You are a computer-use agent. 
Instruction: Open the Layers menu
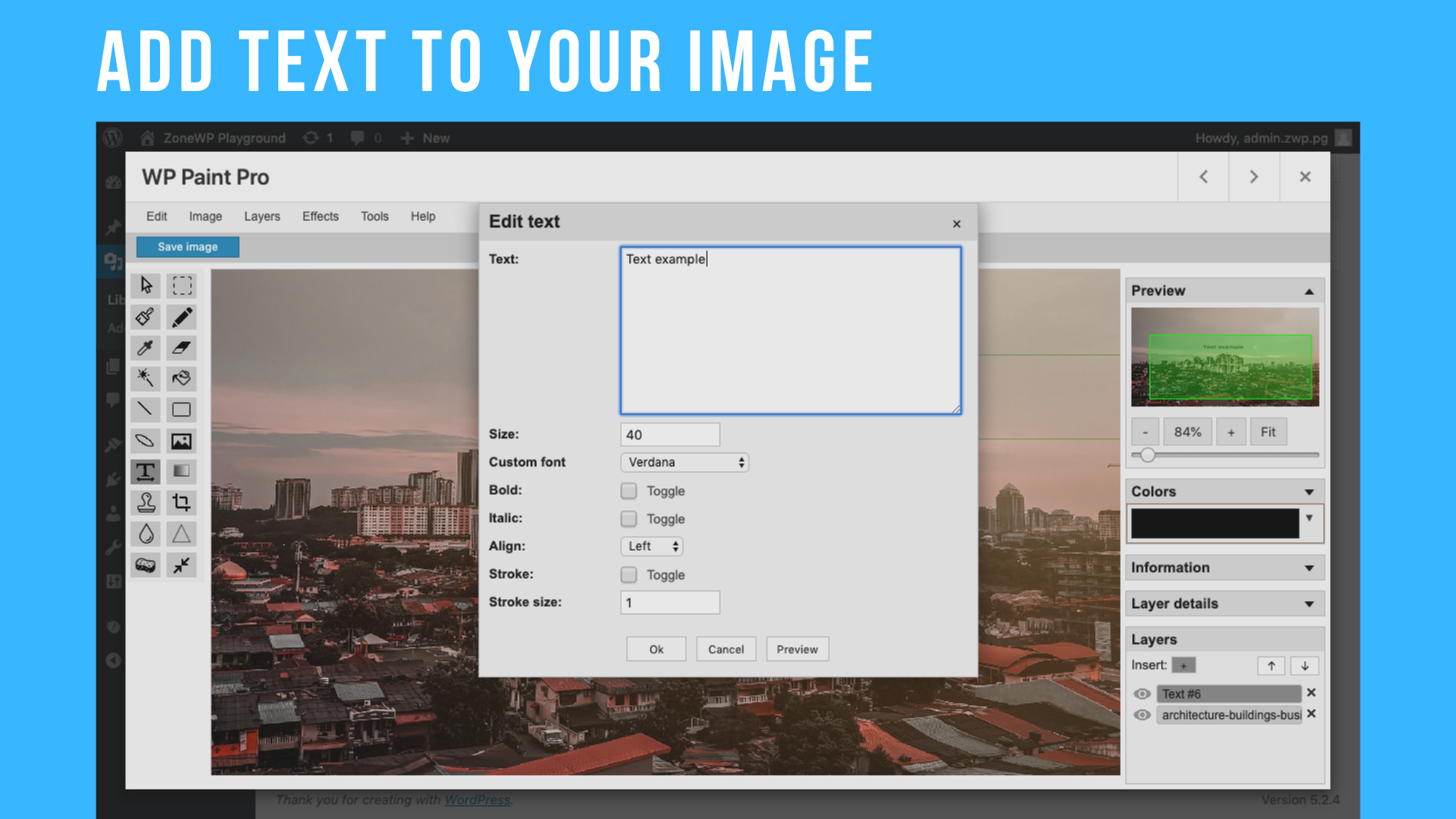pos(262,216)
